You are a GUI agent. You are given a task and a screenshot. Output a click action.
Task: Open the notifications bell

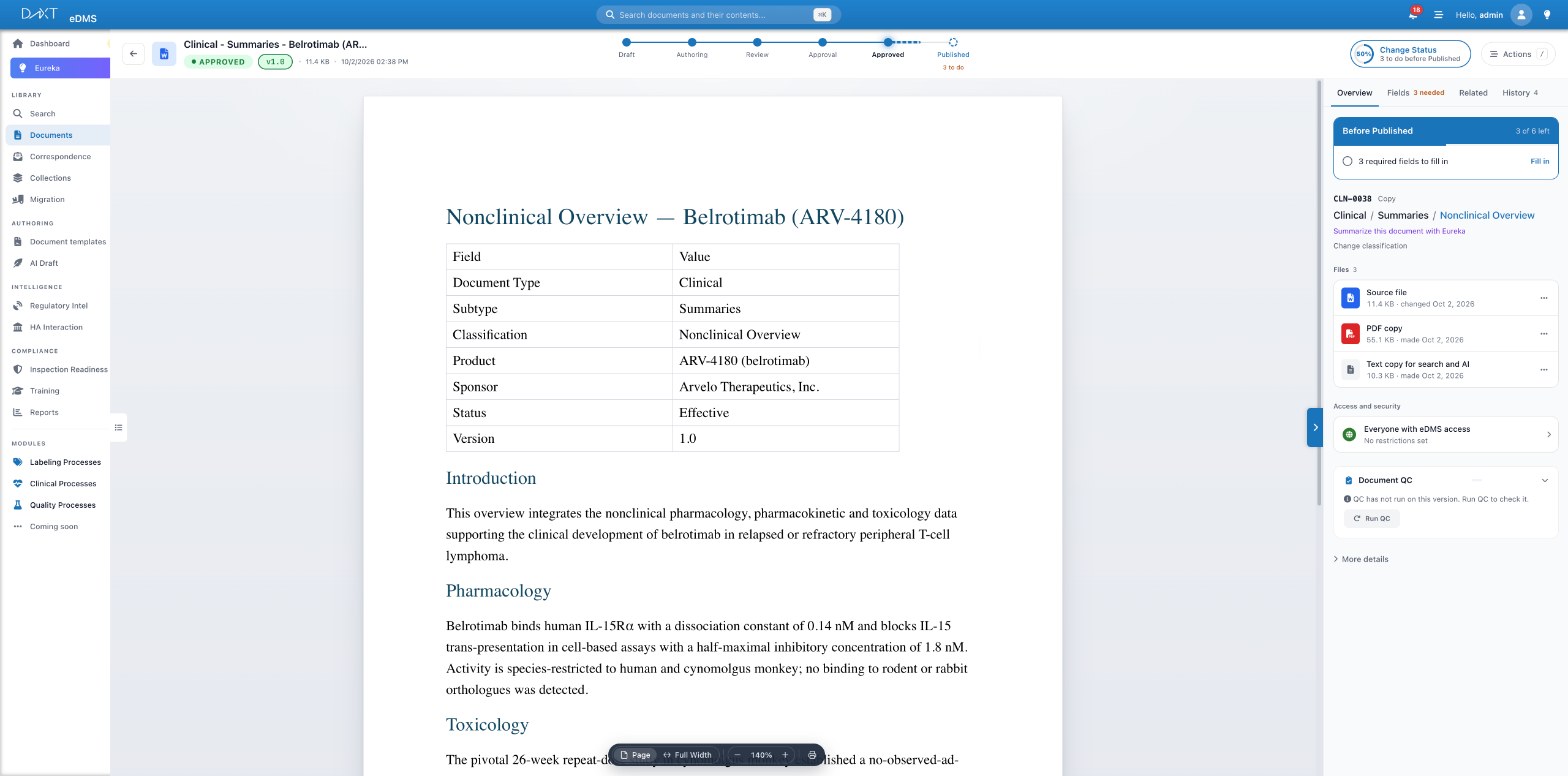[x=1413, y=14]
